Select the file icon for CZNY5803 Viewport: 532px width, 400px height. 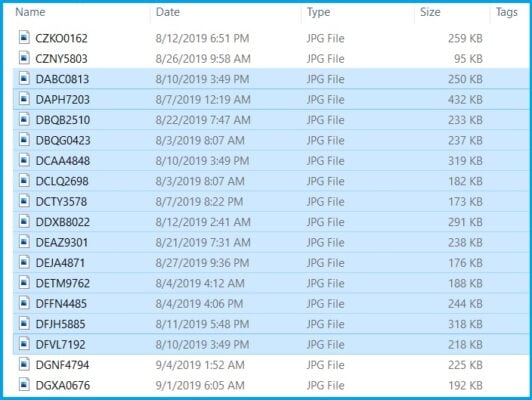(24, 58)
